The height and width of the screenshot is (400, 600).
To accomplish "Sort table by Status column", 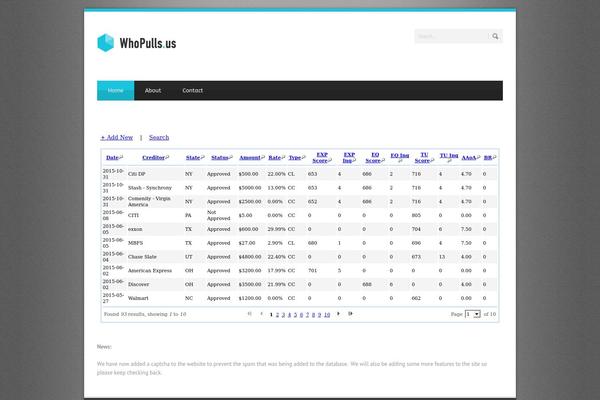I will (x=220, y=158).
